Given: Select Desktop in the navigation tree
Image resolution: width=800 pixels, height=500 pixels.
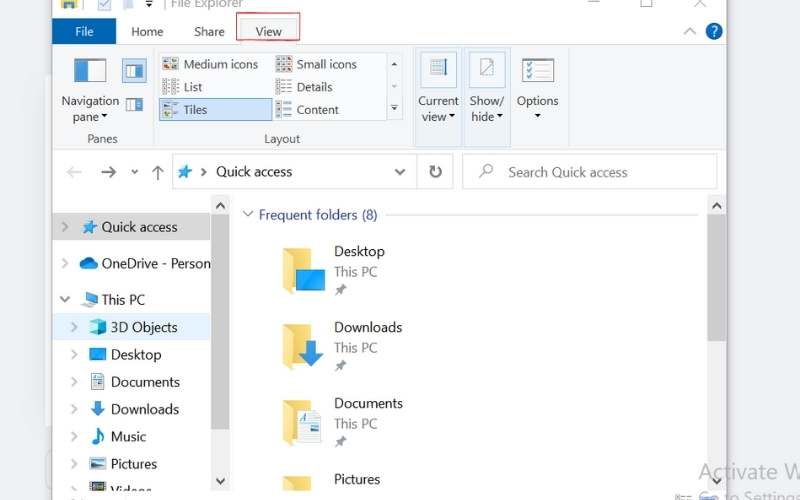Looking at the screenshot, I should coord(126,355).
